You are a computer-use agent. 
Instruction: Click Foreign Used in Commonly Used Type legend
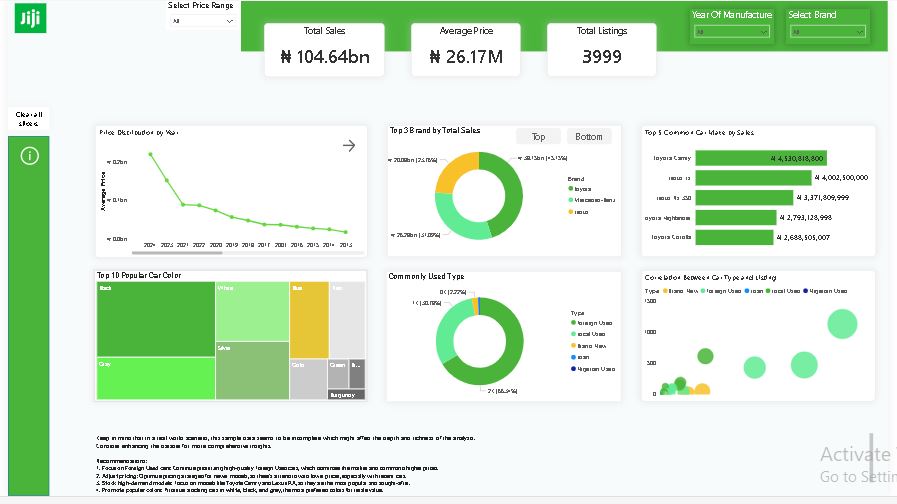[x=592, y=323]
